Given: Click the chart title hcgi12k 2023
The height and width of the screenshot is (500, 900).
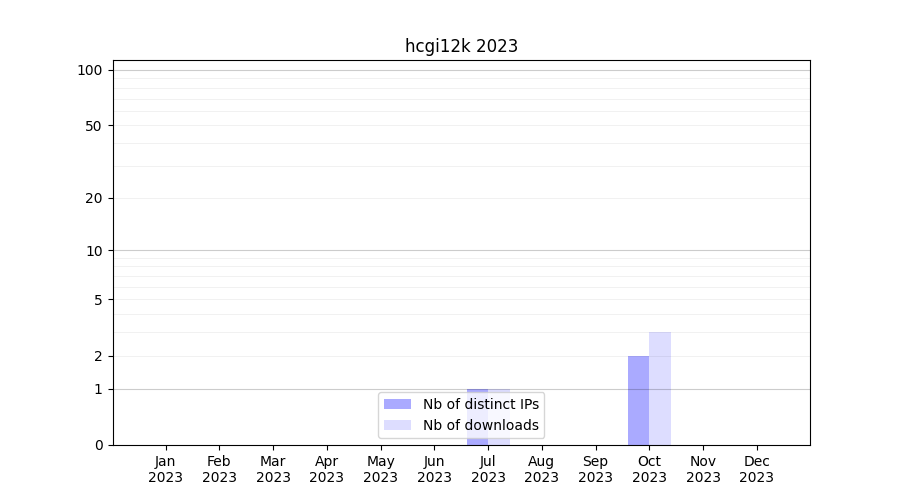Looking at the screenshot, I should (x=461, y=46).
